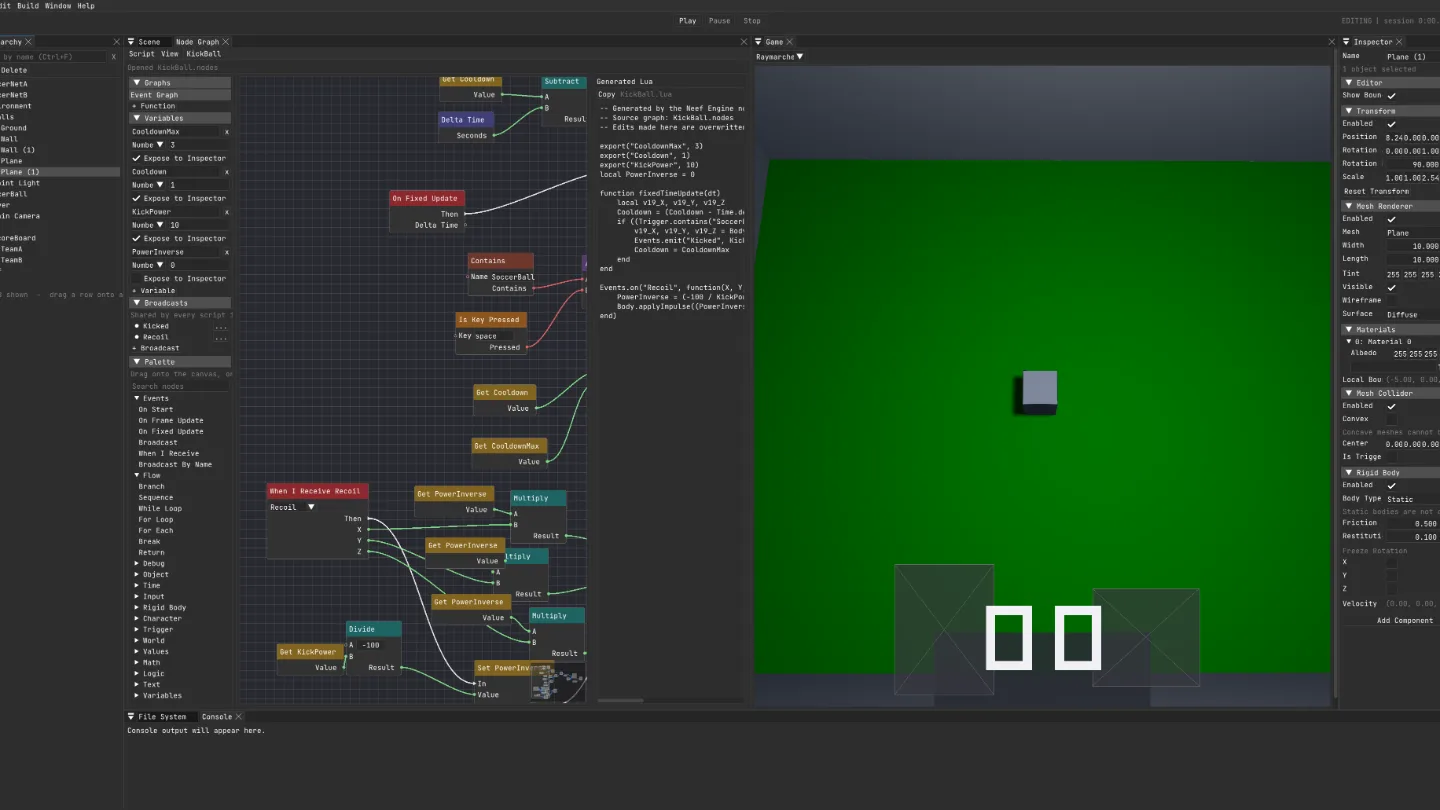1440x810 pixels.
Task: Click Stop in the top toolbar
Action: (752, 21)
